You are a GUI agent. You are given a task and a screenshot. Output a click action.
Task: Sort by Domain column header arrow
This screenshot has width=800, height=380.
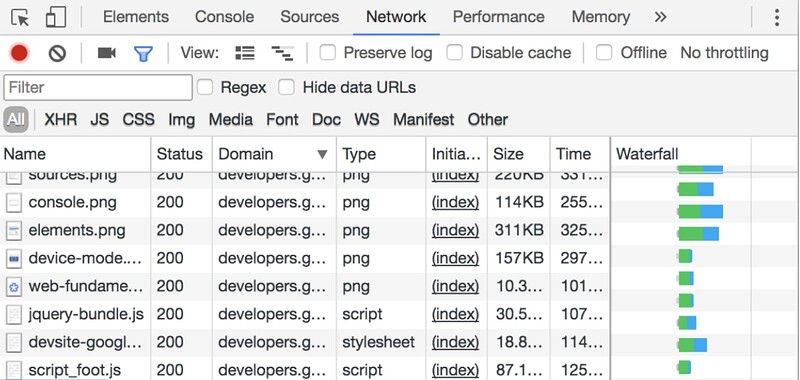click(x=322, y=154)
